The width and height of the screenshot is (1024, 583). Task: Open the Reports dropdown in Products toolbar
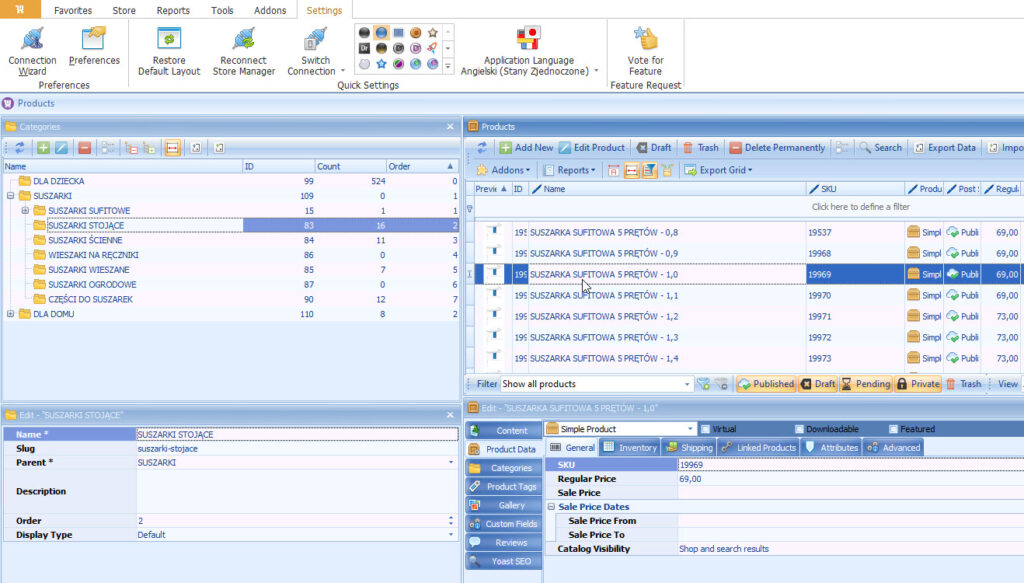tap(569, 170)
